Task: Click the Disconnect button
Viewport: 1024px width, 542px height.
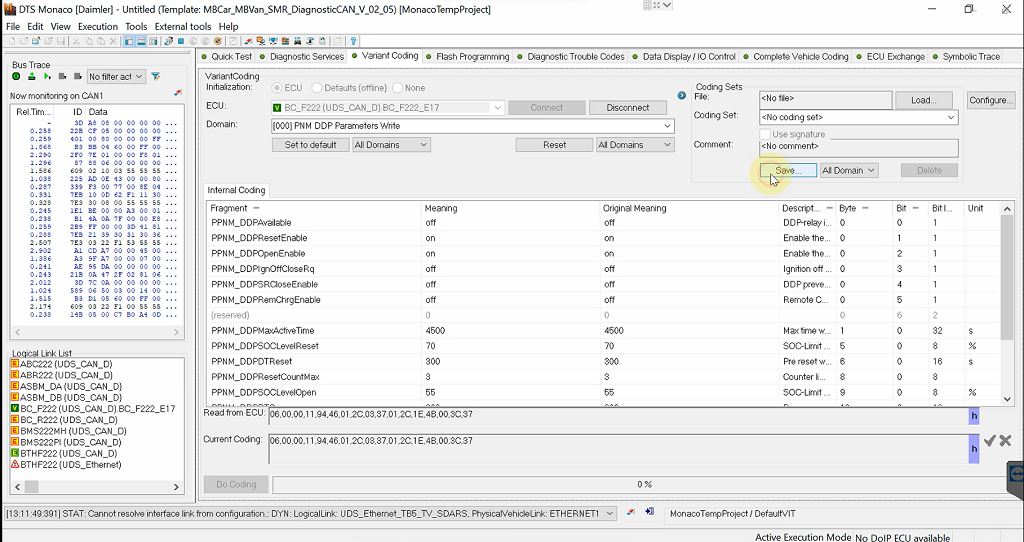Action: pos(627,107)
